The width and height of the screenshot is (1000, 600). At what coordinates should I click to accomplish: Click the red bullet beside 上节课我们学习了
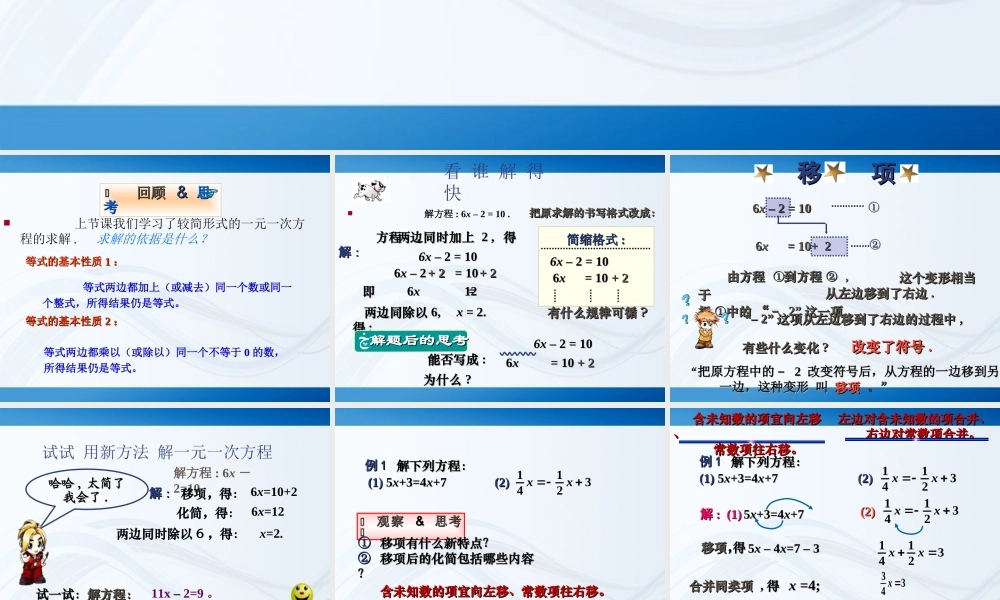(7, 223)
